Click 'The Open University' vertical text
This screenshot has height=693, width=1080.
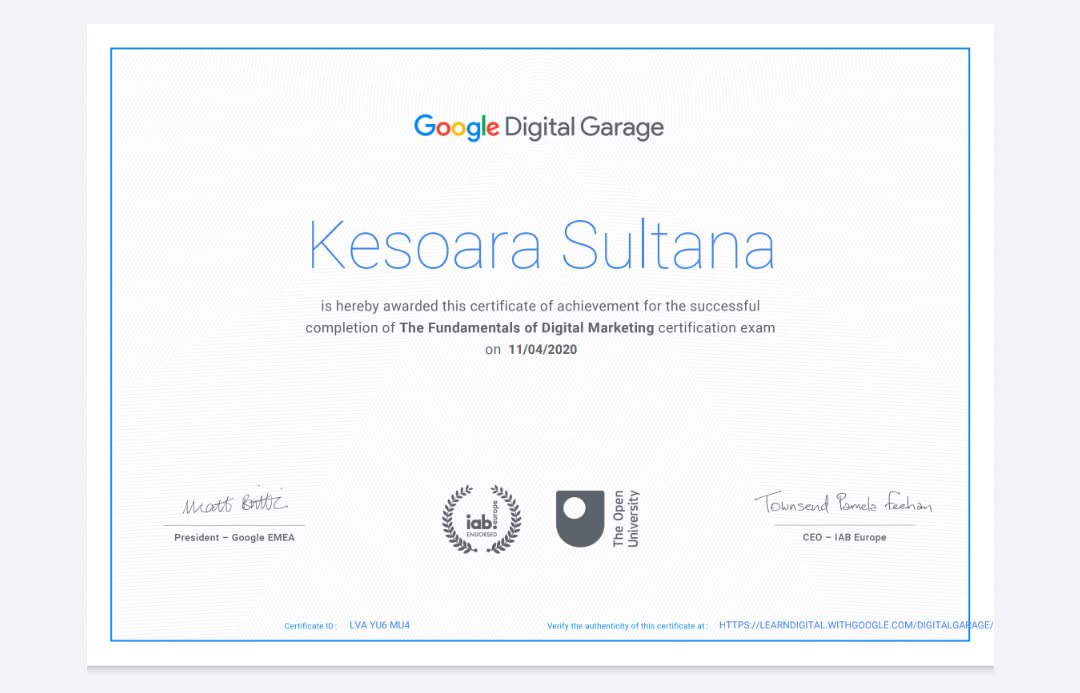(625, 519)
